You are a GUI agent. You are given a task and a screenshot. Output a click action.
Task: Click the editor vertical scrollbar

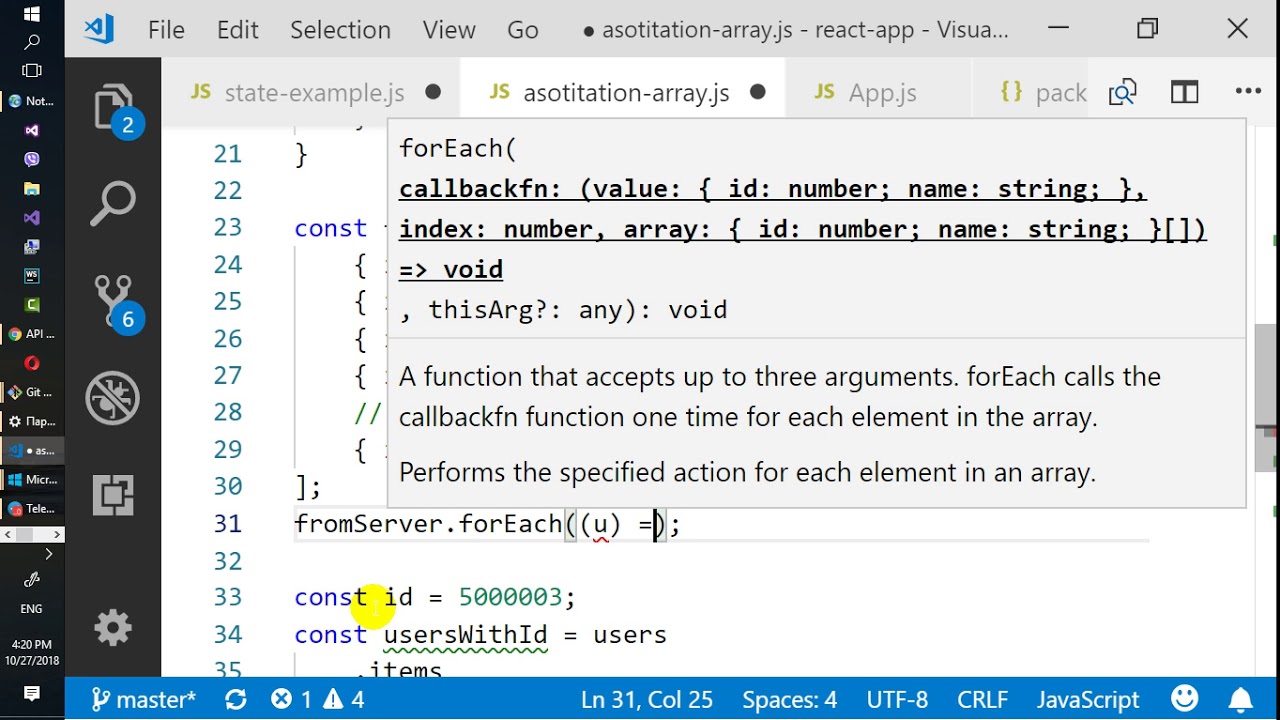pos(1265,397)
